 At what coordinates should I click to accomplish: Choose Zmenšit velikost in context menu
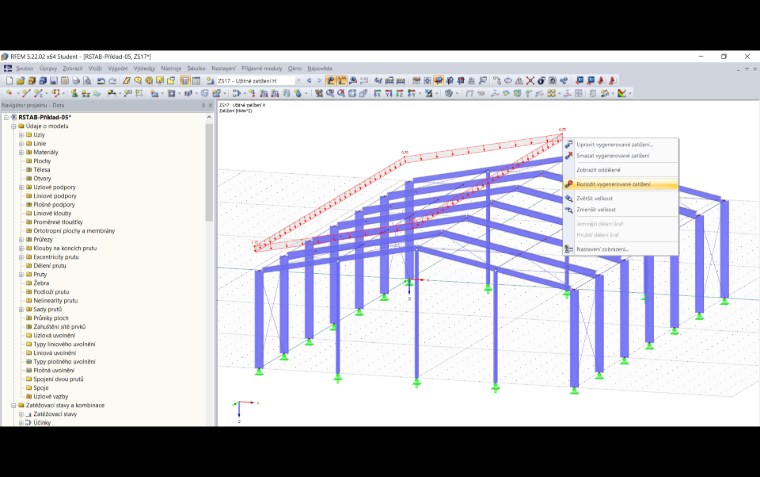pyautogui.click(x=620, y=209)
